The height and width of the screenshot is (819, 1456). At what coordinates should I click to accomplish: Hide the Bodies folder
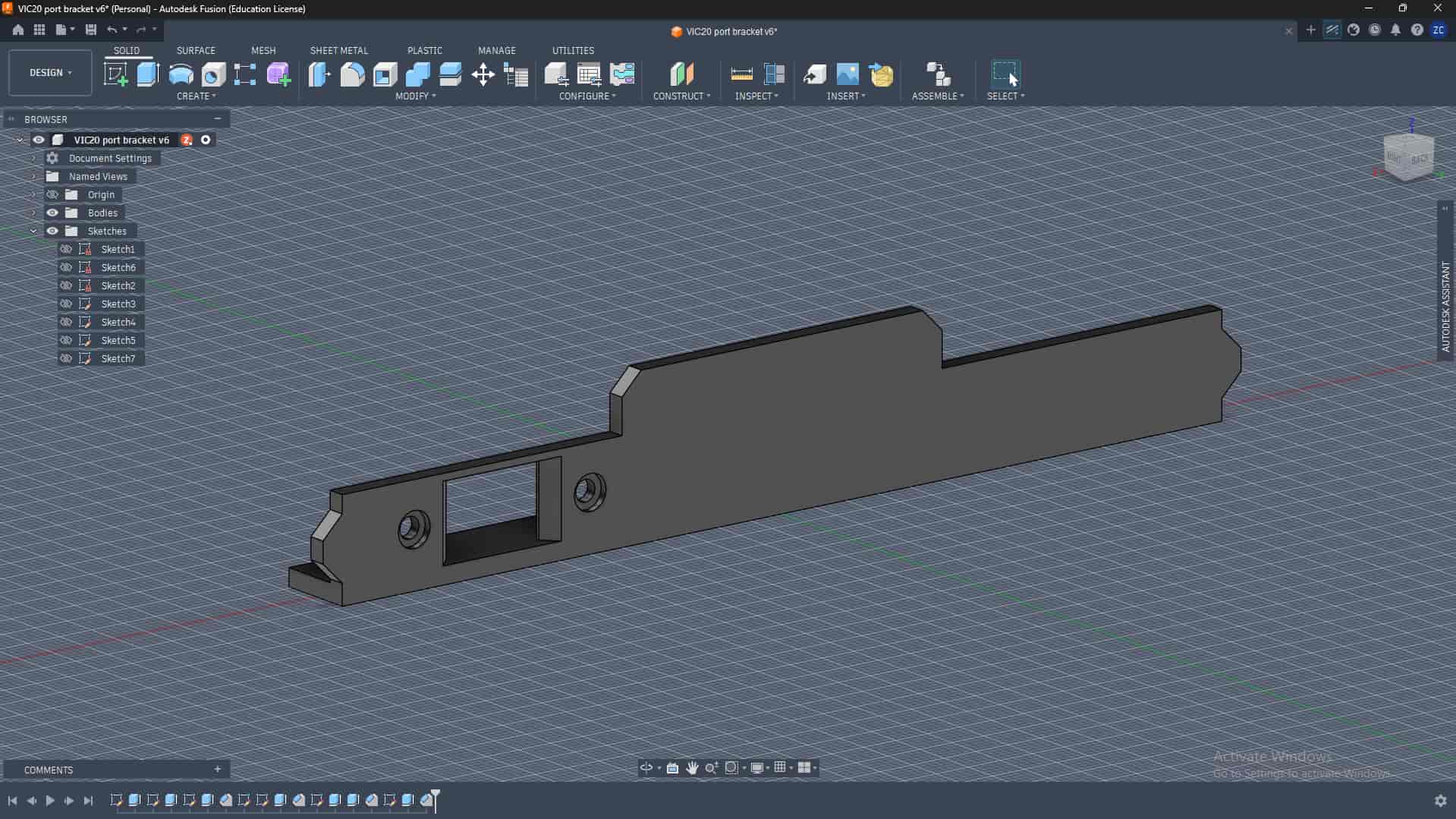[52, 213]
